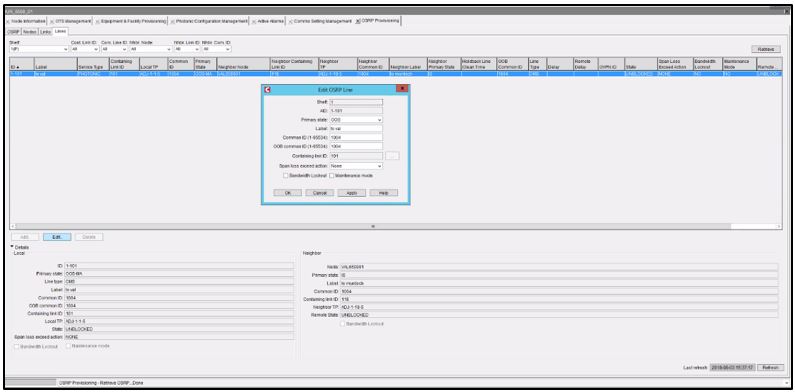Screen dimensions: 795x392
Task: Open the Comms Setting Management tab
Action: pos(322,21)
